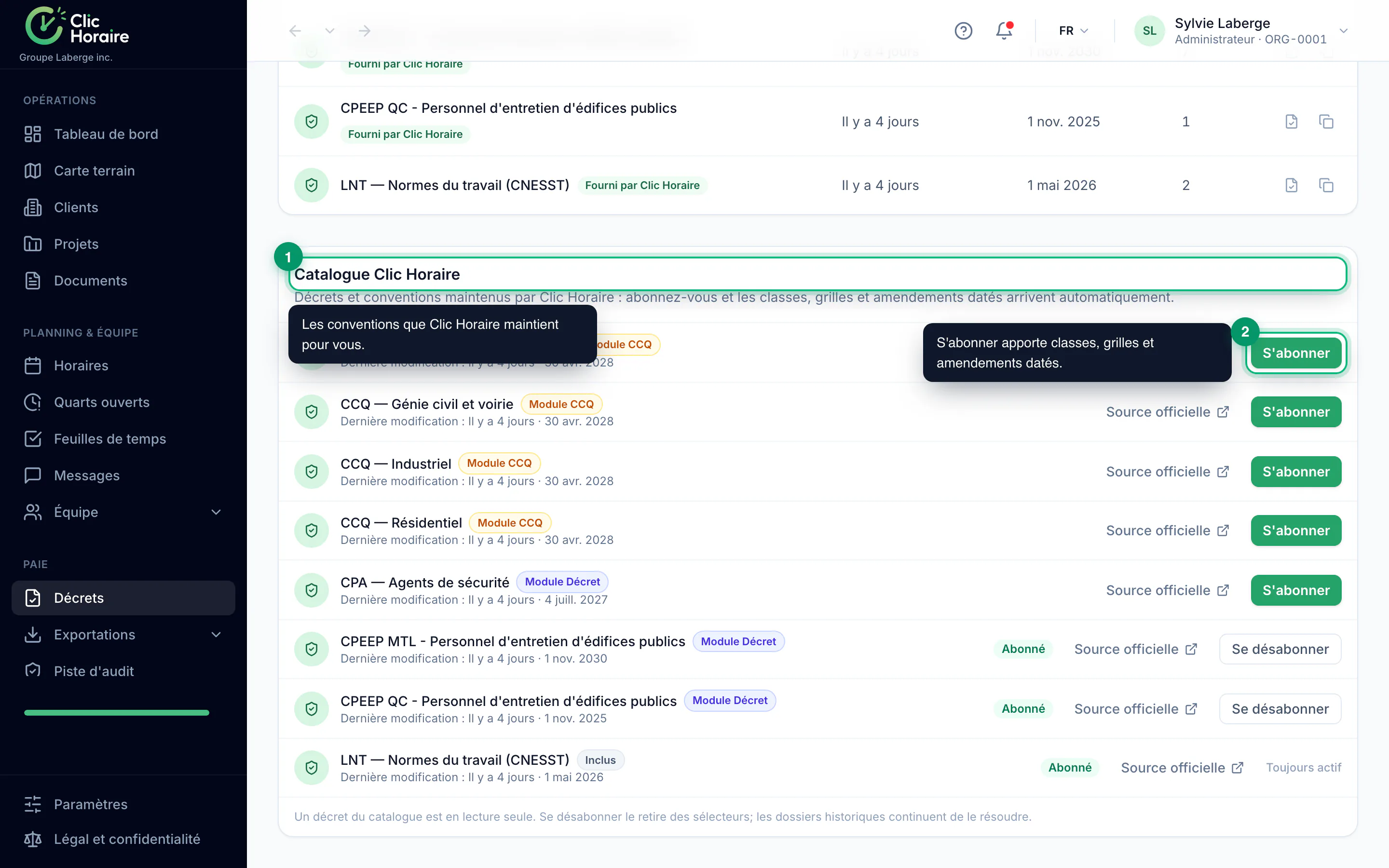This screenshot has width=1389, height=868.
Task: Click the SL user avatar
Action: coord(1149,31)
